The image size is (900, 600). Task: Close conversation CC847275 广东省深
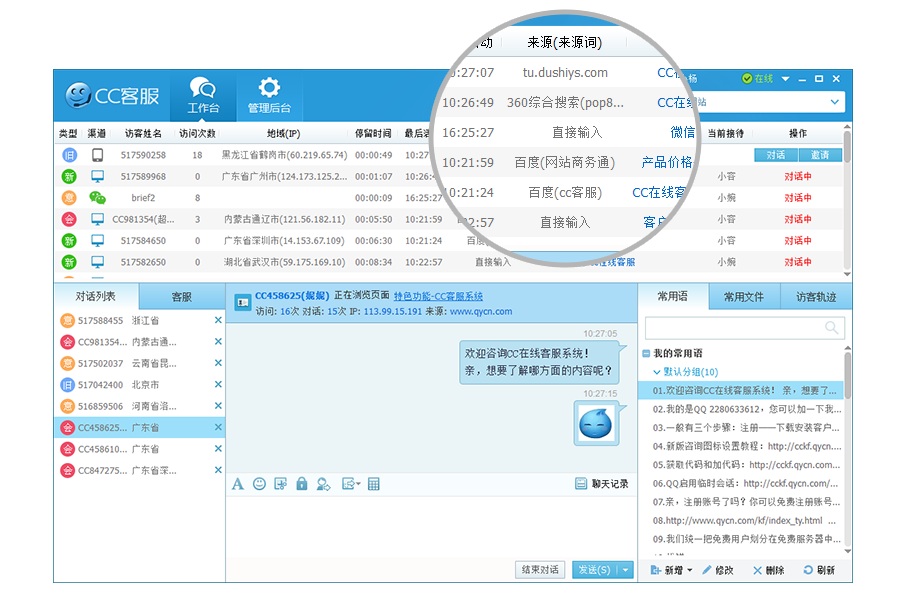pyautogui.click(x=218, y=470)
